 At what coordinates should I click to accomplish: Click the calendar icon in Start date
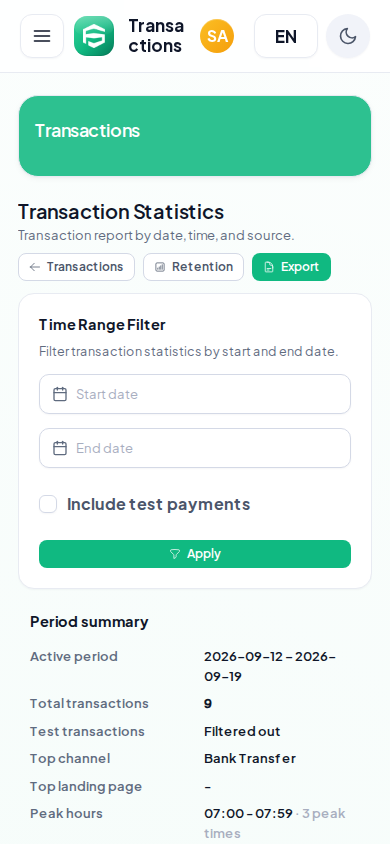[60, 394]
